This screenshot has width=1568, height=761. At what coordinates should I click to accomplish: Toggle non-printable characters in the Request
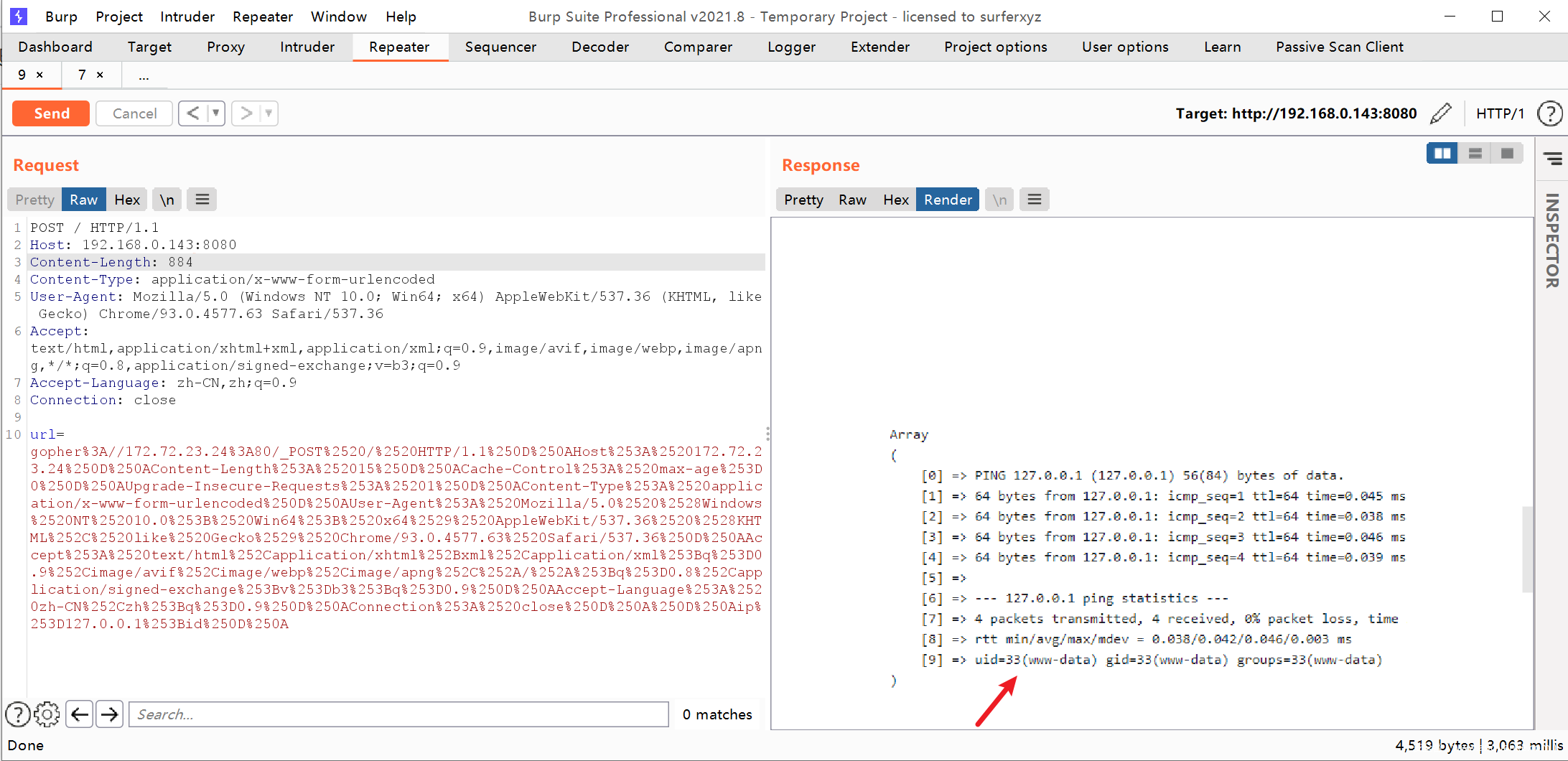pyautogui.click(x=167, y=200)
